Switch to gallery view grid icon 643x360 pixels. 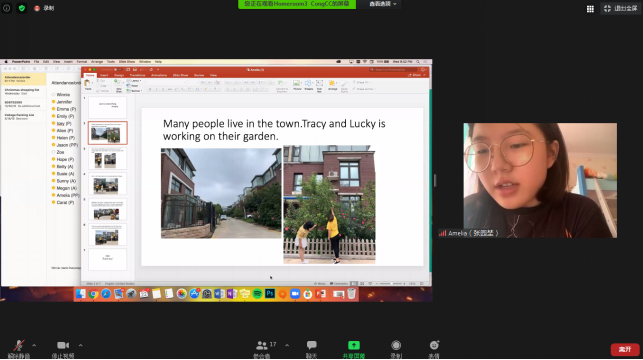pos(590,9)
